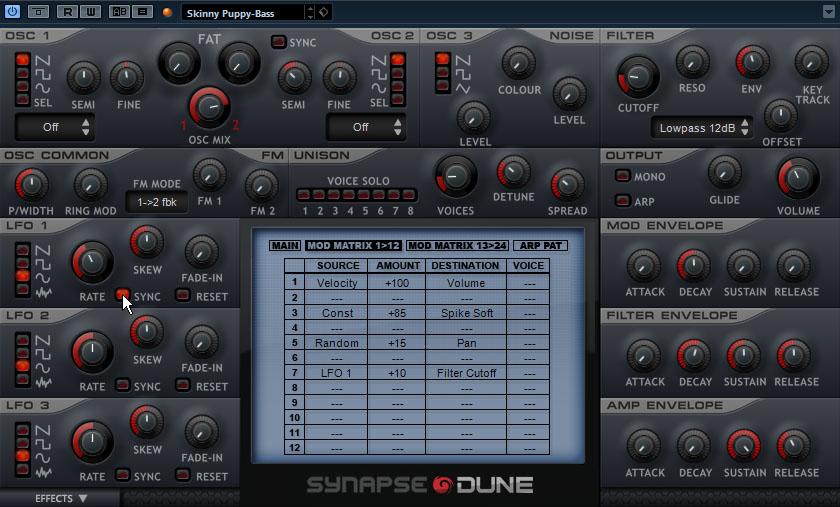Select OSC 3 sawtooth waveform LED
Image resolution: width=840 pixels, height=507 pixels.
coord(442,58)
